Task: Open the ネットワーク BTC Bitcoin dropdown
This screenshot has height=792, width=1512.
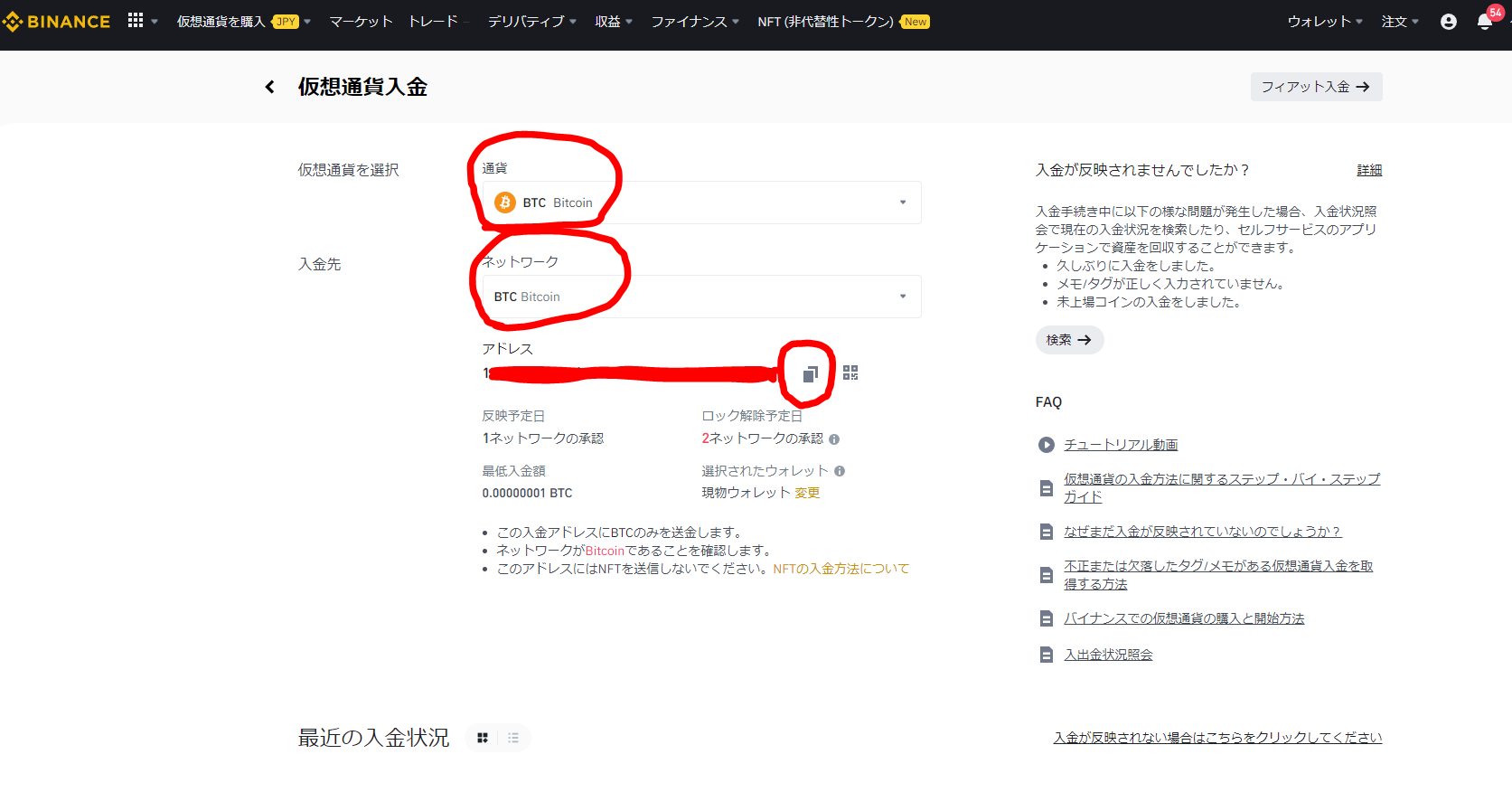Action: coord(702,297)
